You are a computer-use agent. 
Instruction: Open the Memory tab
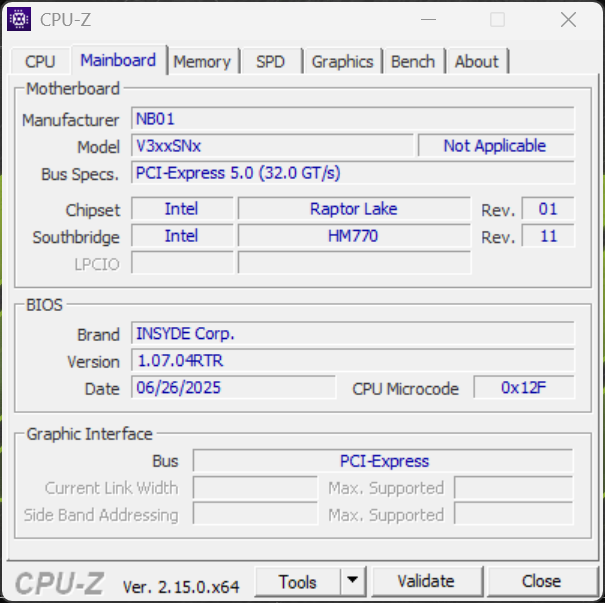tap(202, 61)
